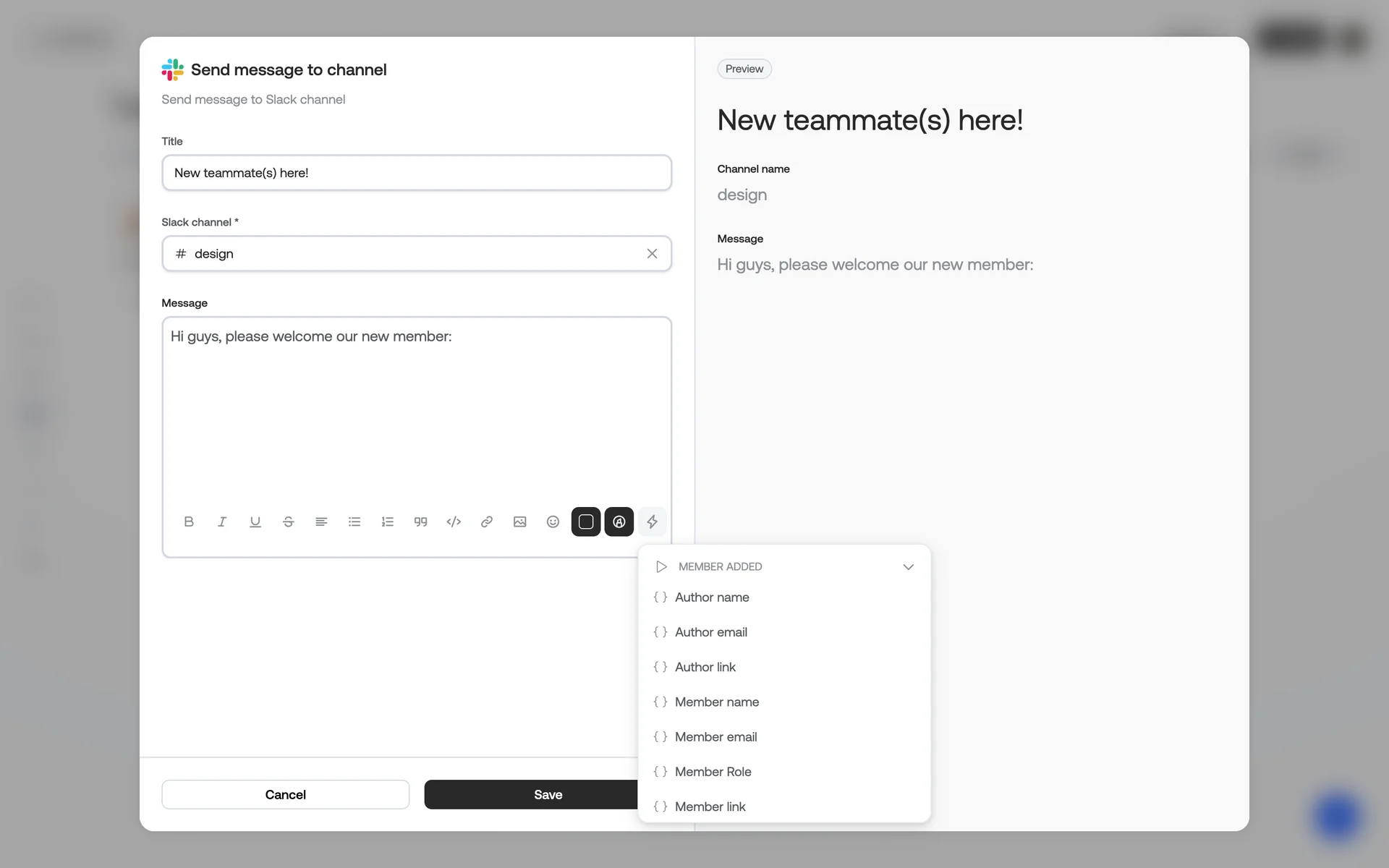Collapse the MEMBER ADDED section chevron

click(908, 566)
